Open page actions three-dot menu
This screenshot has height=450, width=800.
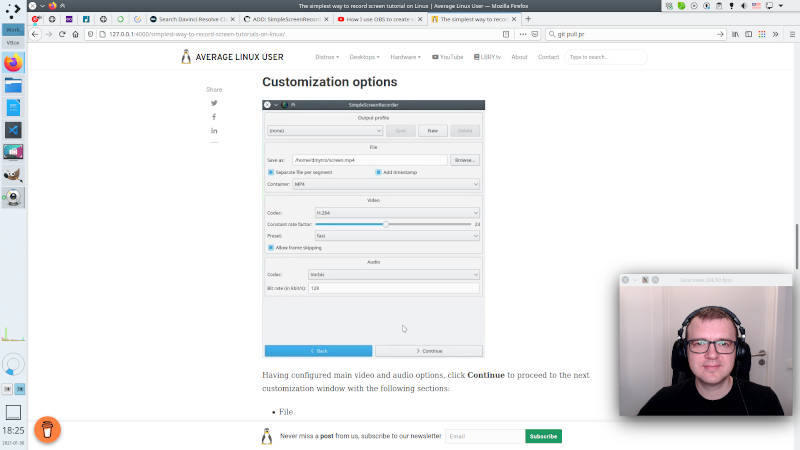click(522, 34)
